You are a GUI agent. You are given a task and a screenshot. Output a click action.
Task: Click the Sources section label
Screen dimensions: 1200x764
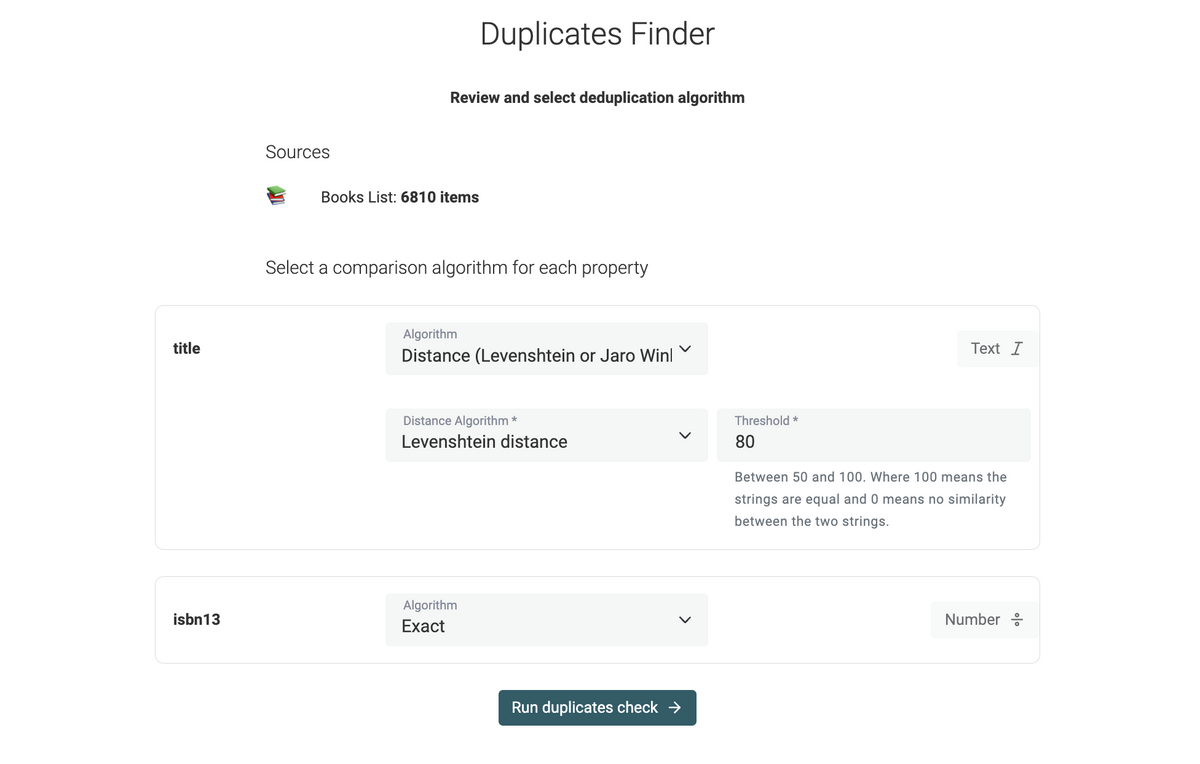pos(297,152)
